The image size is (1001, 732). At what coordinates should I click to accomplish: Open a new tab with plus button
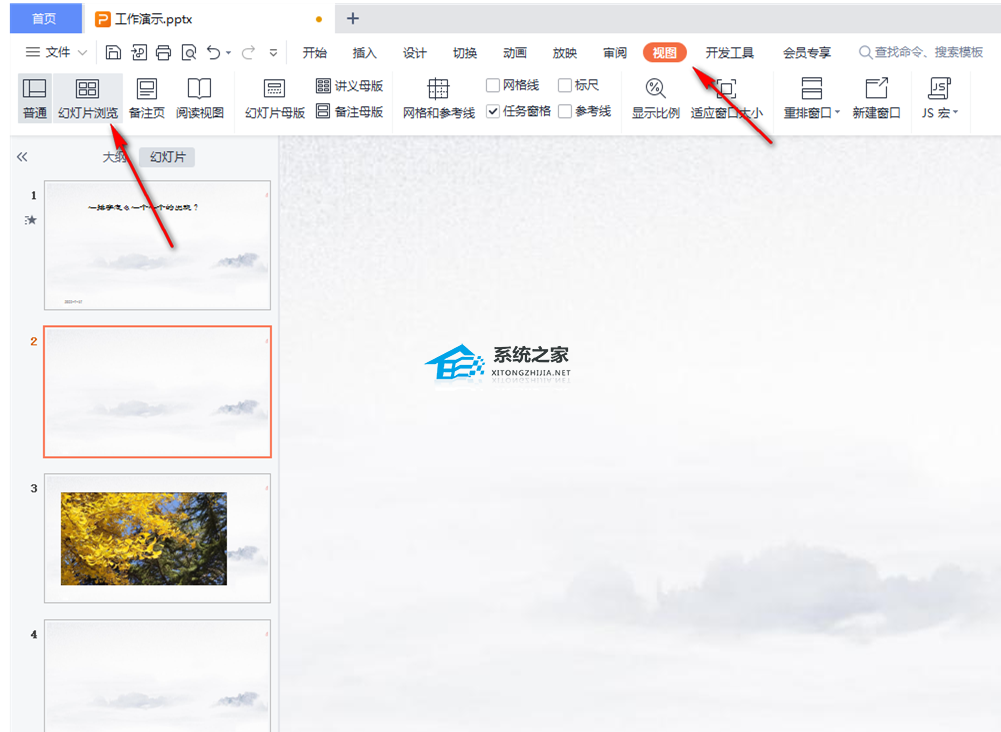pos(353,19)
